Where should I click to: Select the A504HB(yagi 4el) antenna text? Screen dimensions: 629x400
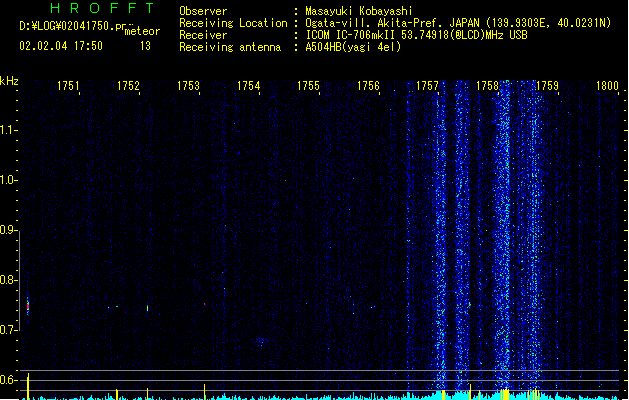(x=353, y=47)
